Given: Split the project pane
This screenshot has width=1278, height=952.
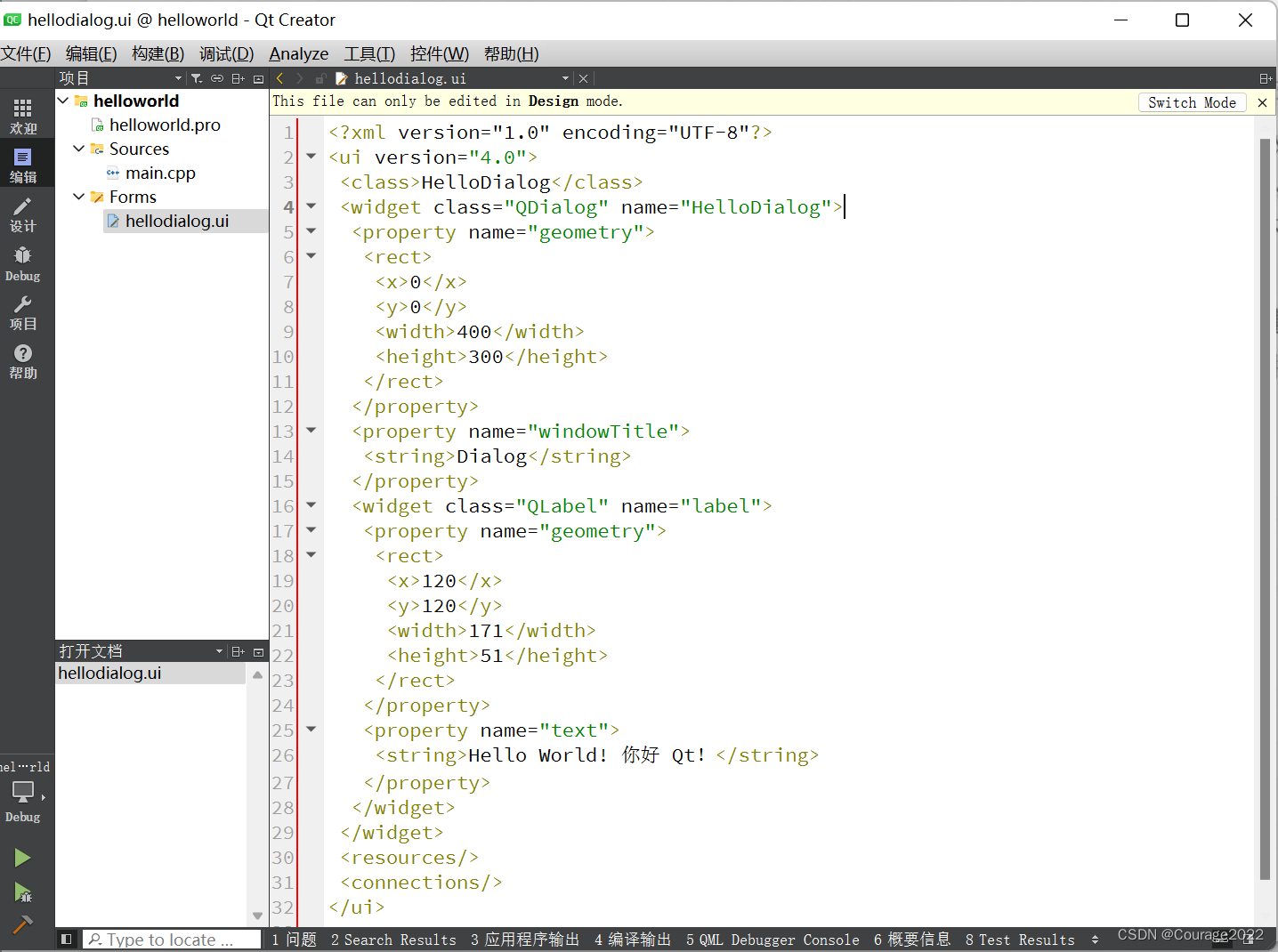Looking at the screenshot, I should [239, 78].
